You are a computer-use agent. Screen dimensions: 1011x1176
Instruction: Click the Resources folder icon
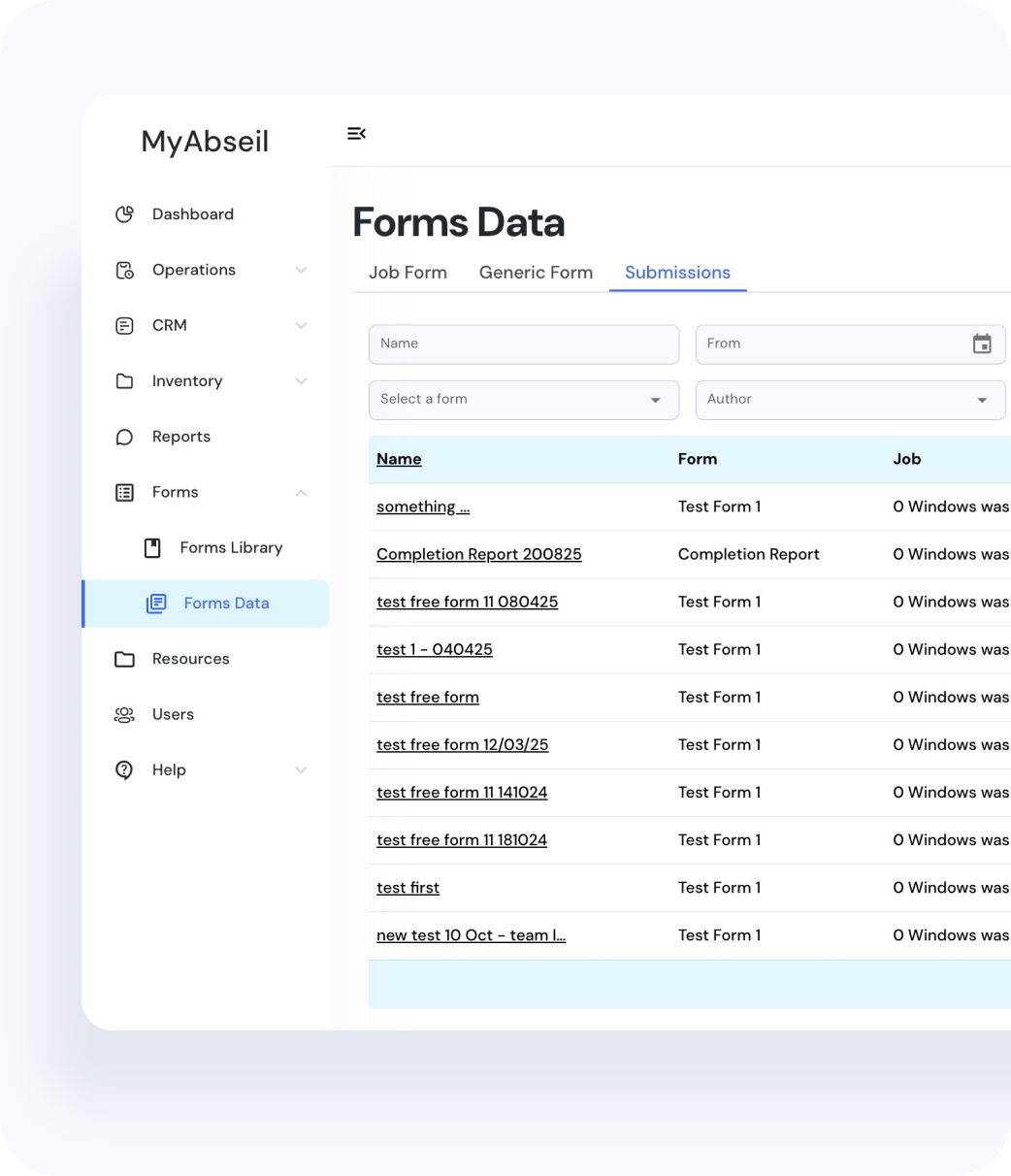click(x=124, y=659)
